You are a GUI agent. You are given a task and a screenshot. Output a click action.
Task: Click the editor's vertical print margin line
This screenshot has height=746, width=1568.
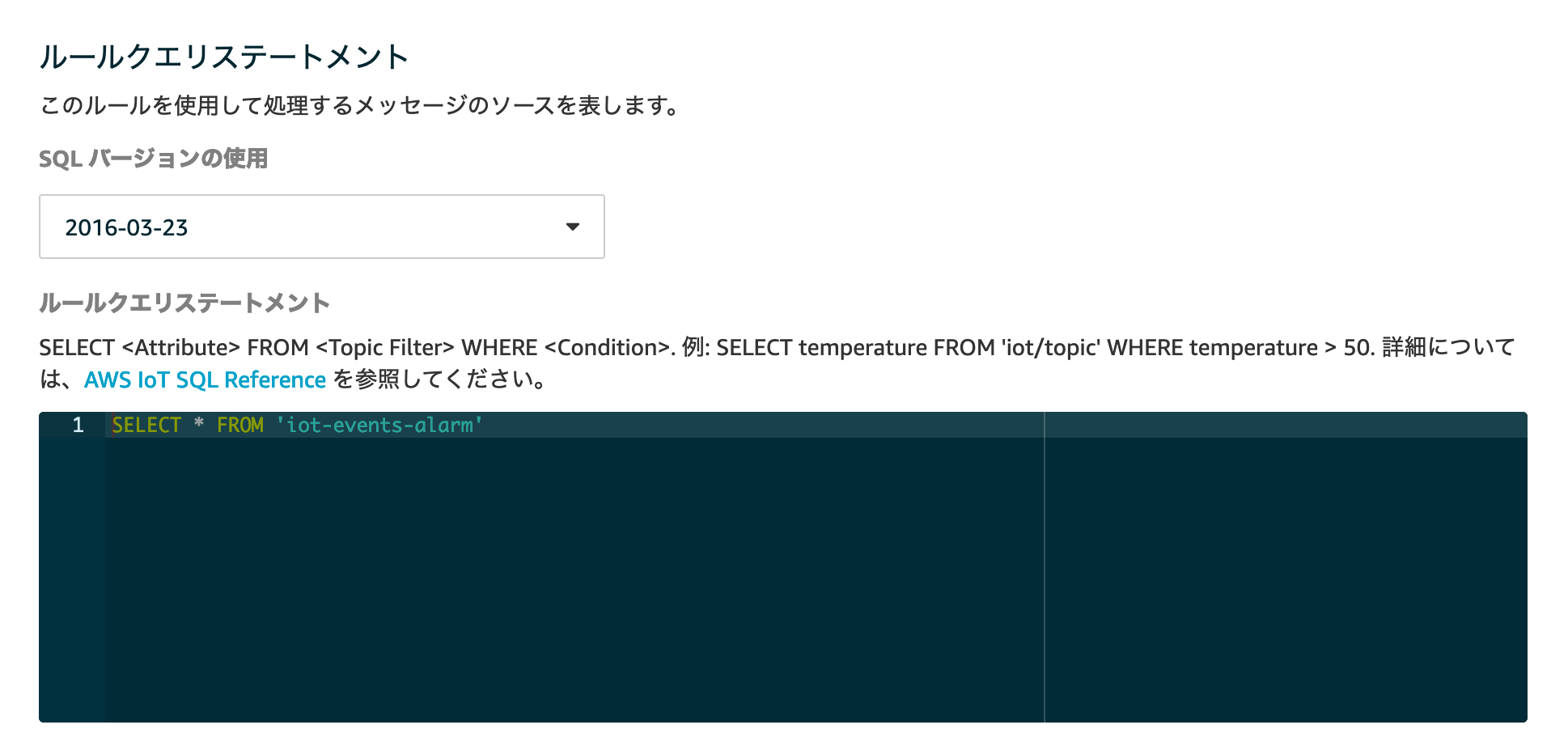tap(1045, 566)
